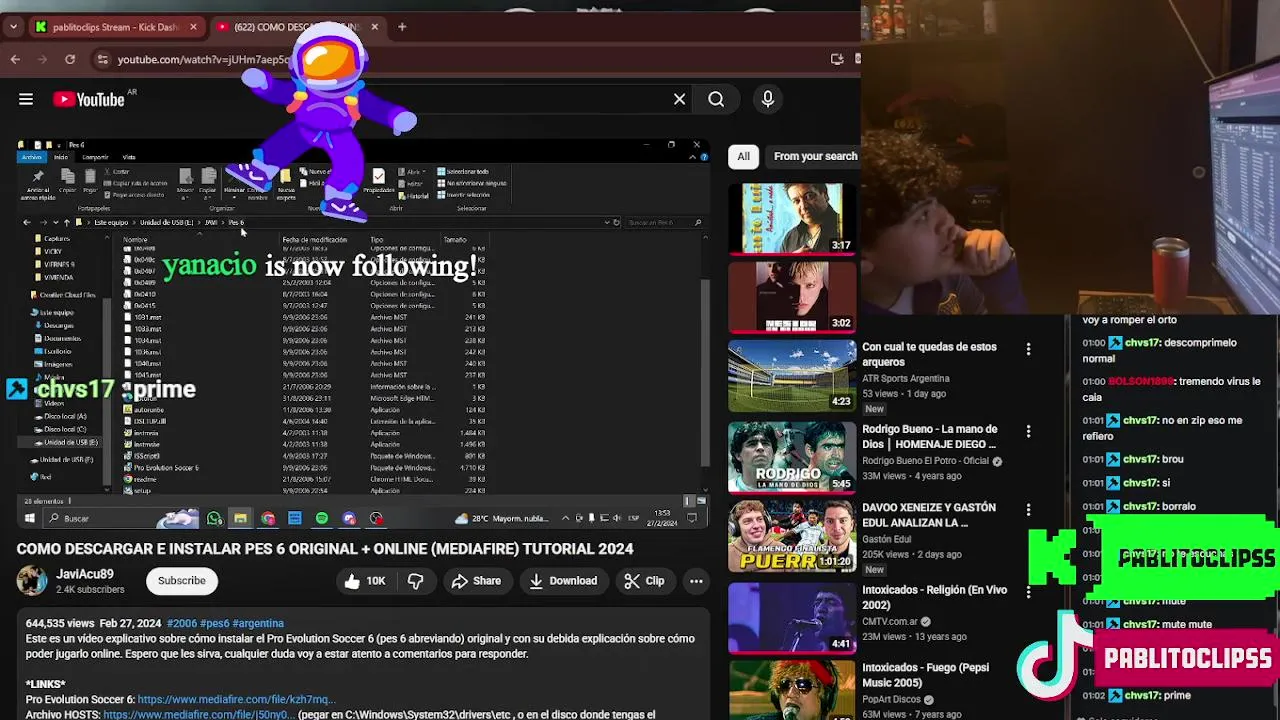1280x720 pixels.
Task: Start voice search with microphone icon
Action: [x=768, y=99]
